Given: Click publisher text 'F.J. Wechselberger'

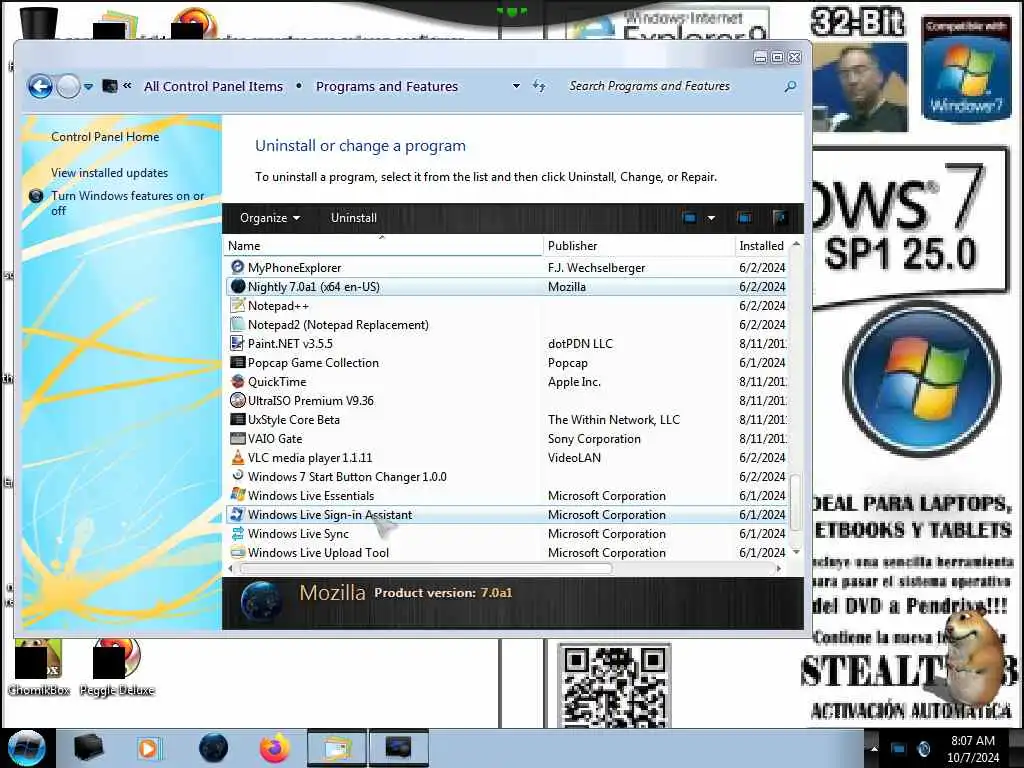Looking at the screenshot, I should (x=596, y=267).
